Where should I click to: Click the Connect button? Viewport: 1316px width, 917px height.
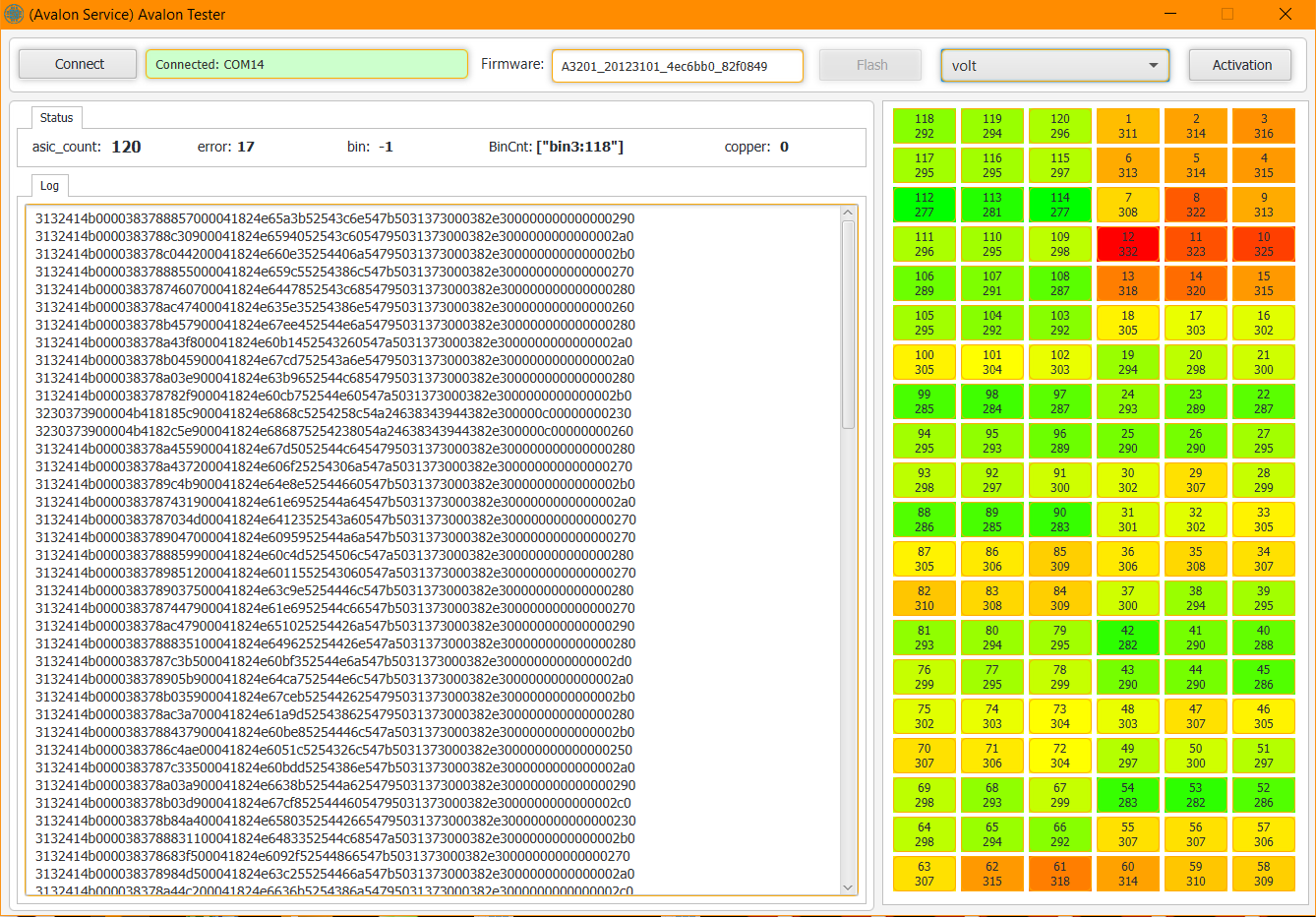79,64
